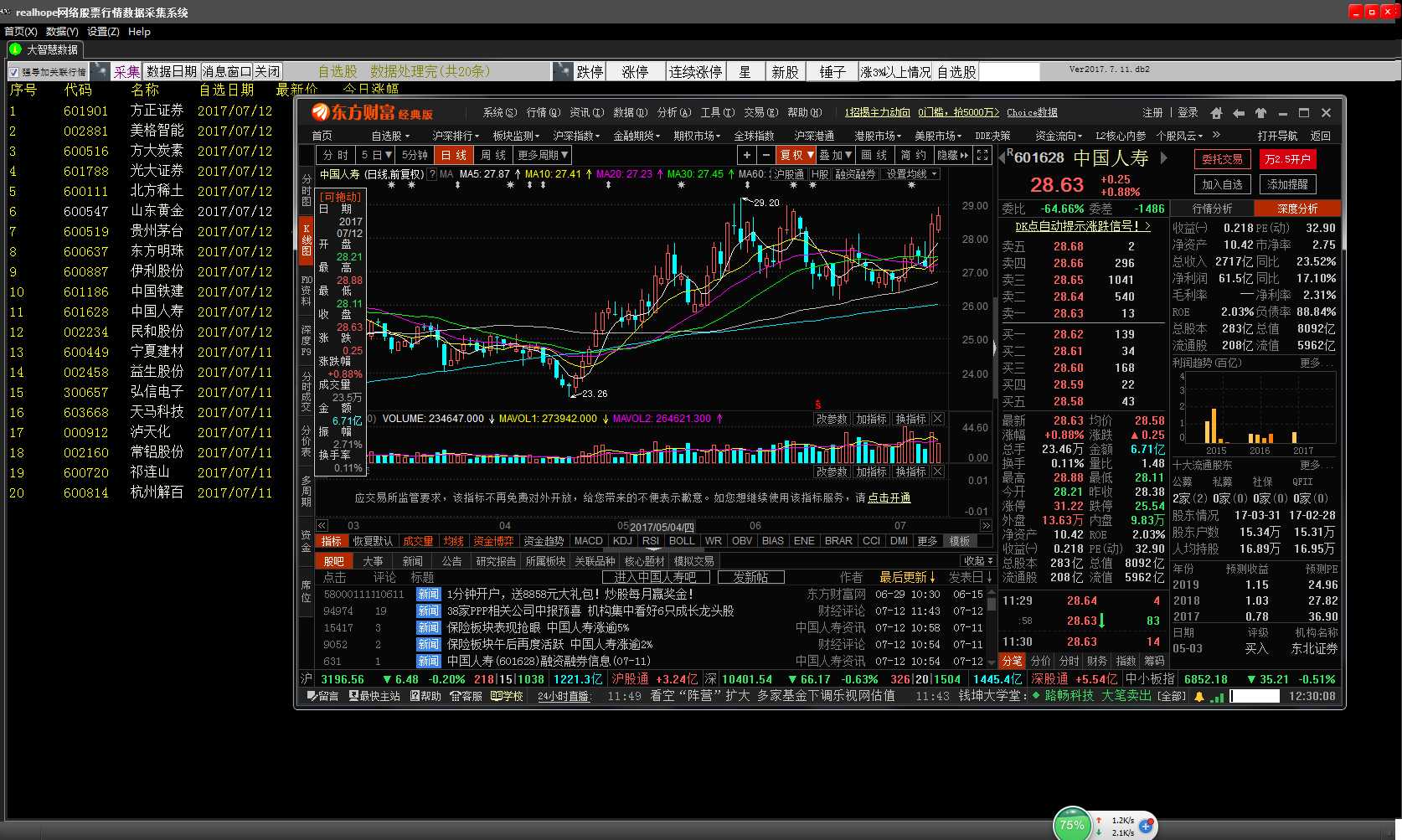The height and width of the screenshot is (840, 1402).
Task: Click the Eastmoney home icon
Action: [1216, 113]
